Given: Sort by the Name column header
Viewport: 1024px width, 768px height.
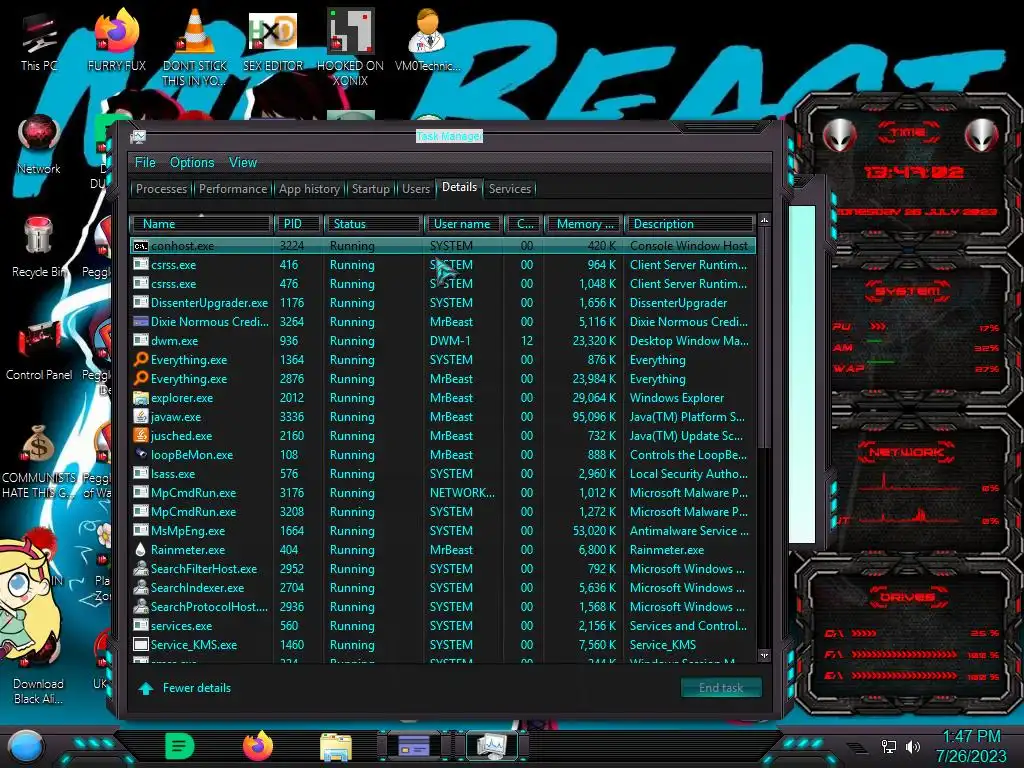Looking at the screenshot, I should (200, 224).
